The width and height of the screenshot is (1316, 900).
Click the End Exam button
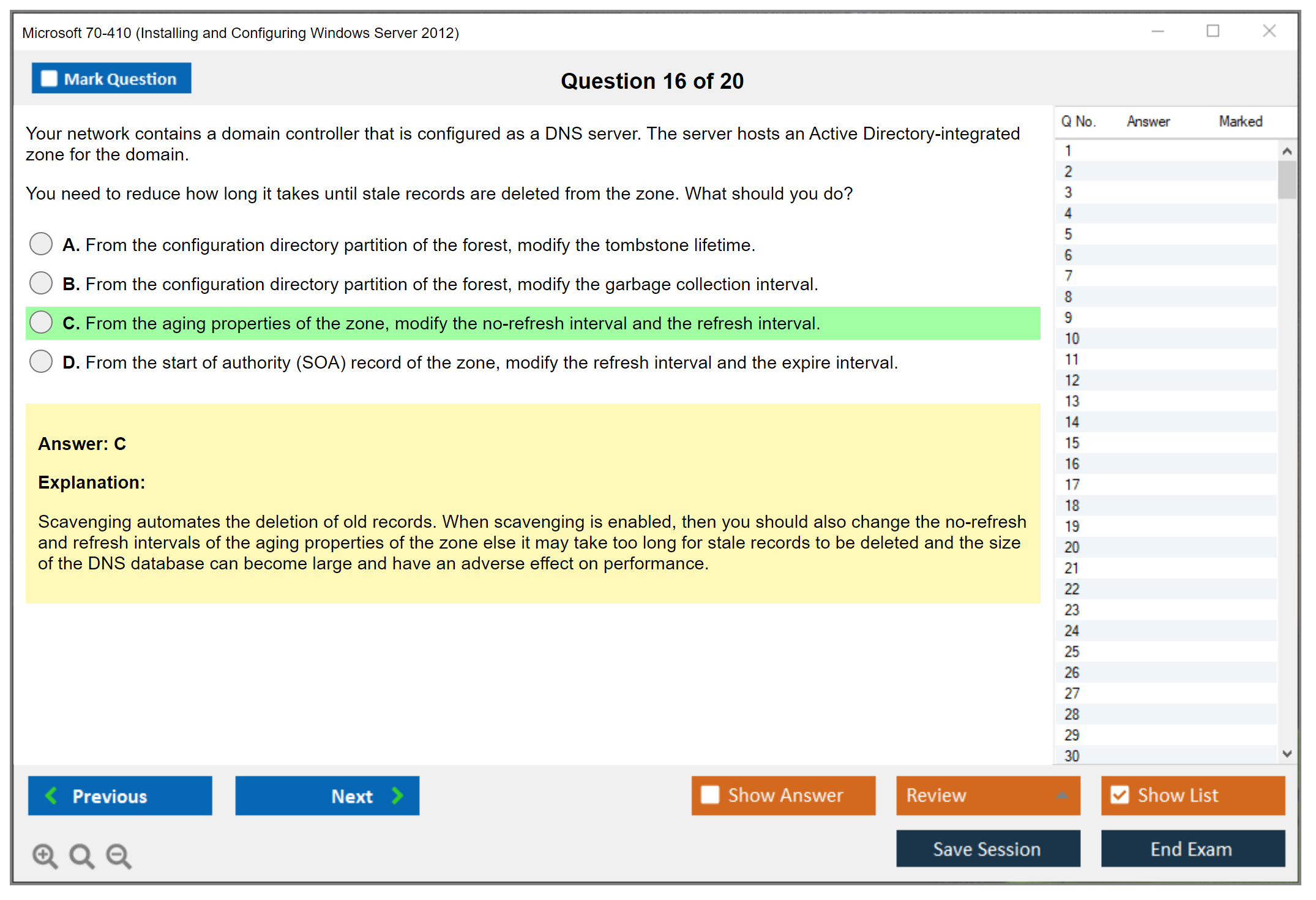coord(1192,849)
